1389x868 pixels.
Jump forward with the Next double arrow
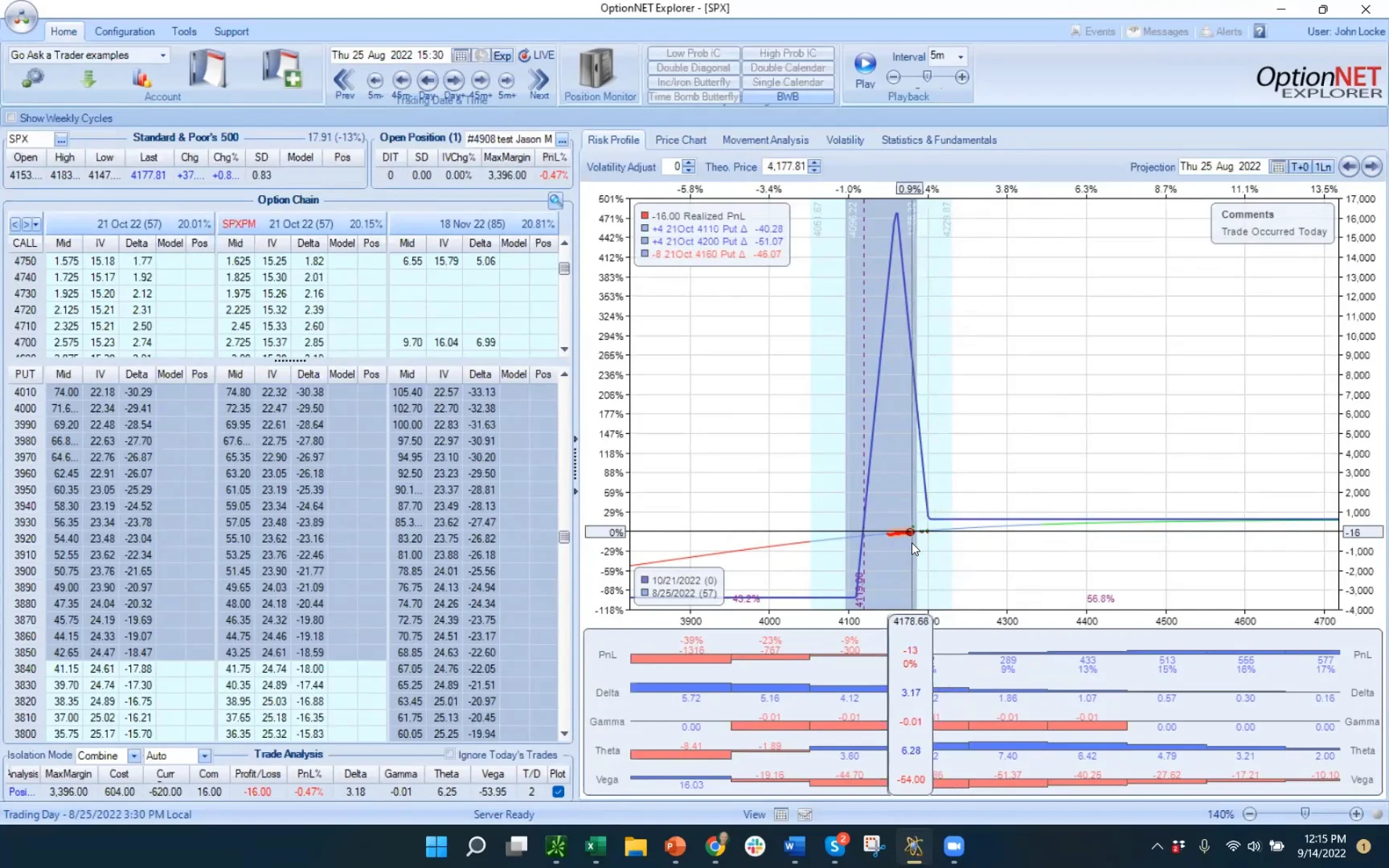tap(539, 80)
